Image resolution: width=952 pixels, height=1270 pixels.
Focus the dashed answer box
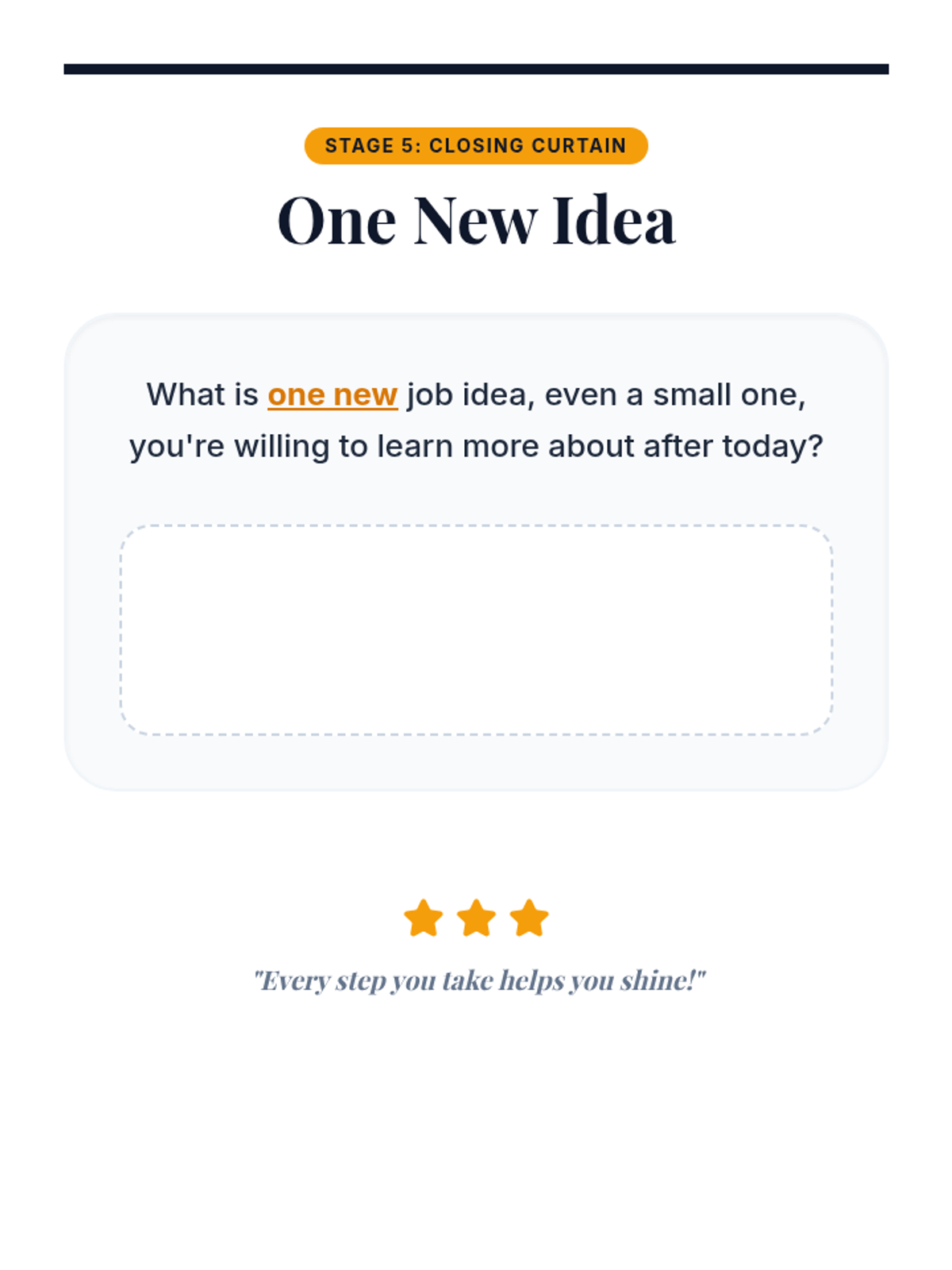coord(476,629)
